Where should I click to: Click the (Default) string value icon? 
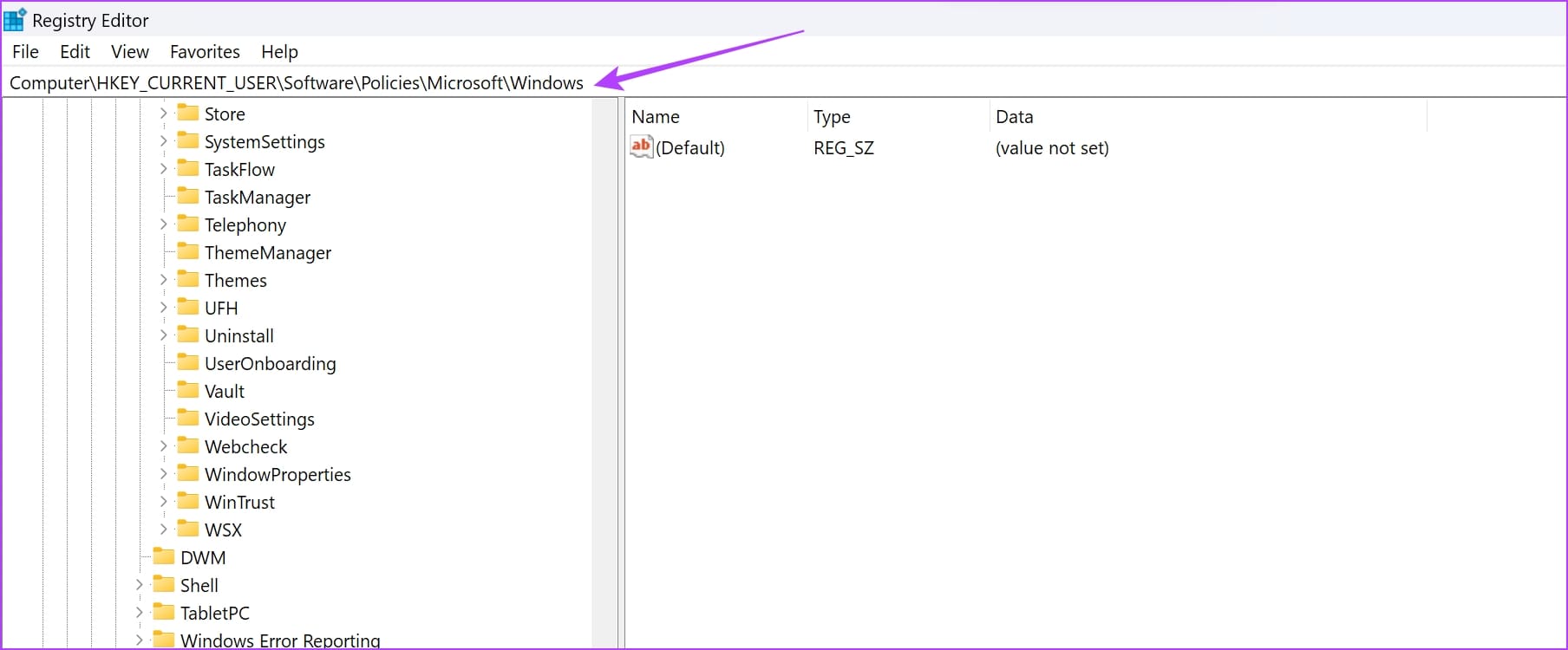coord(641,147)
